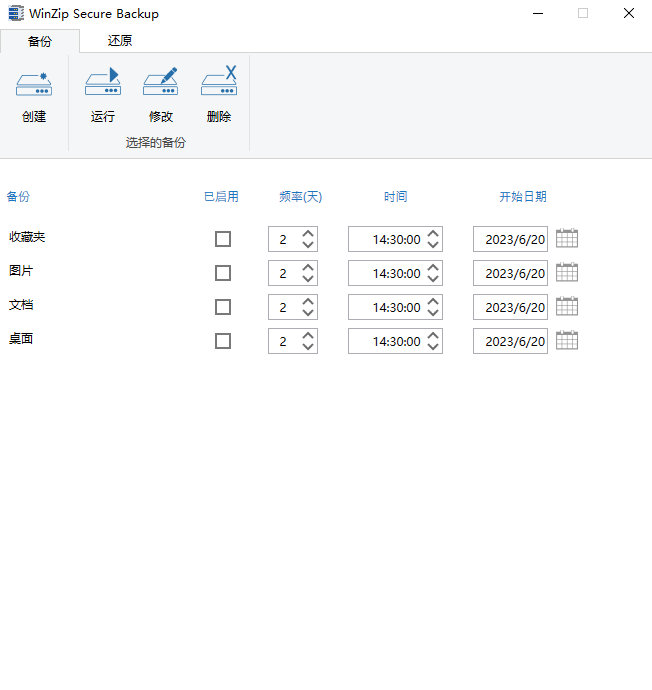This screenshot has height=690, width=652.
Task: Select the 备份 tab
Action: click(40, 41)
